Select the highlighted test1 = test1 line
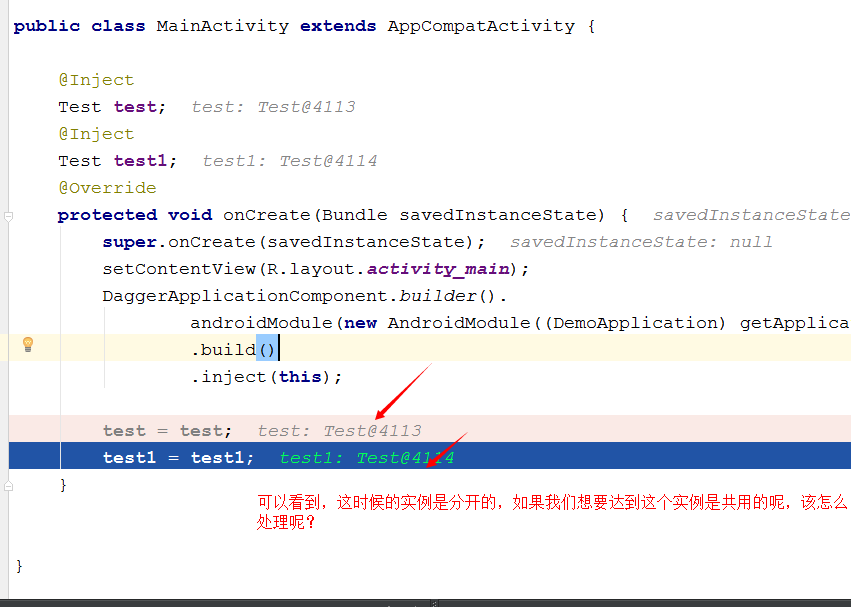 coord(430,456)
